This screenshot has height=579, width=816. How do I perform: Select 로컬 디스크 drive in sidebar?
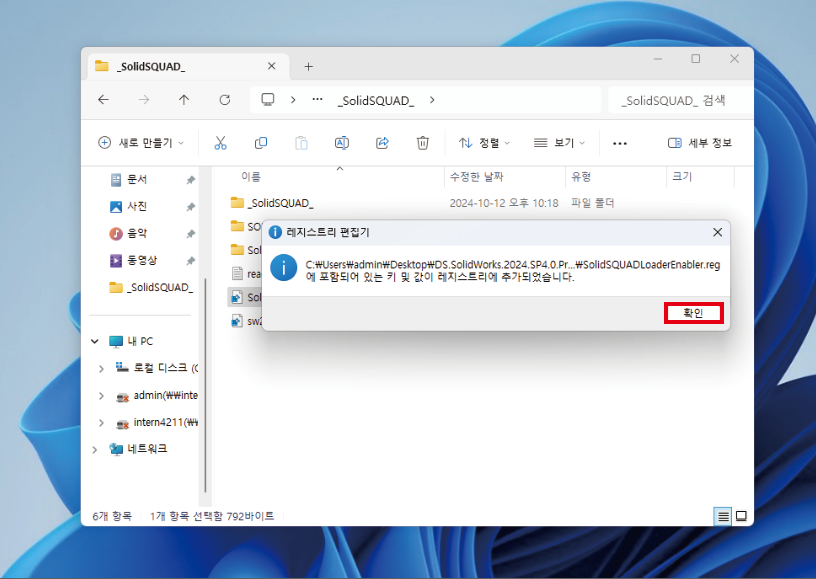point(156,368)
